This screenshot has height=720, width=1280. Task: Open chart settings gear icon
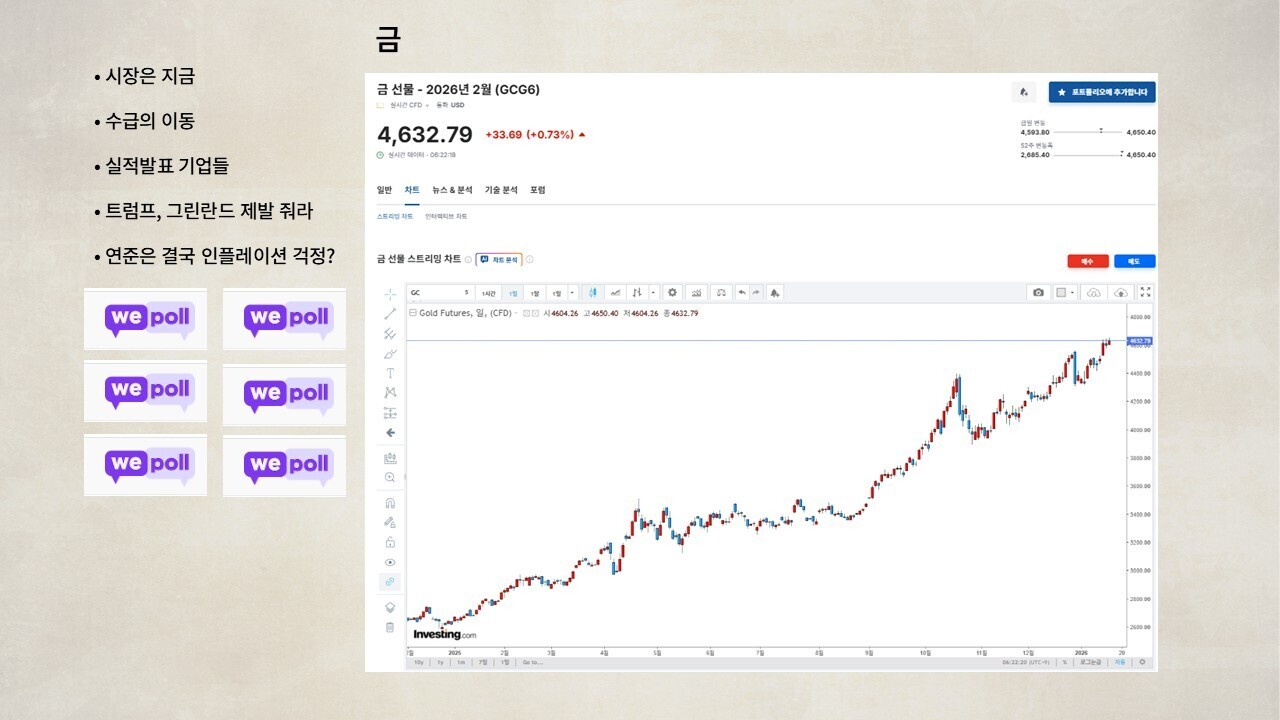tap(672, 293)
